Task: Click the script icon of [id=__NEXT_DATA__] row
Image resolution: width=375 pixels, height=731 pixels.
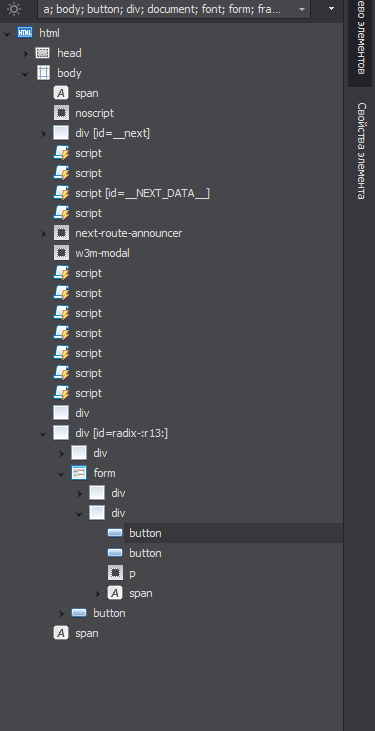Action: (61, 193)
